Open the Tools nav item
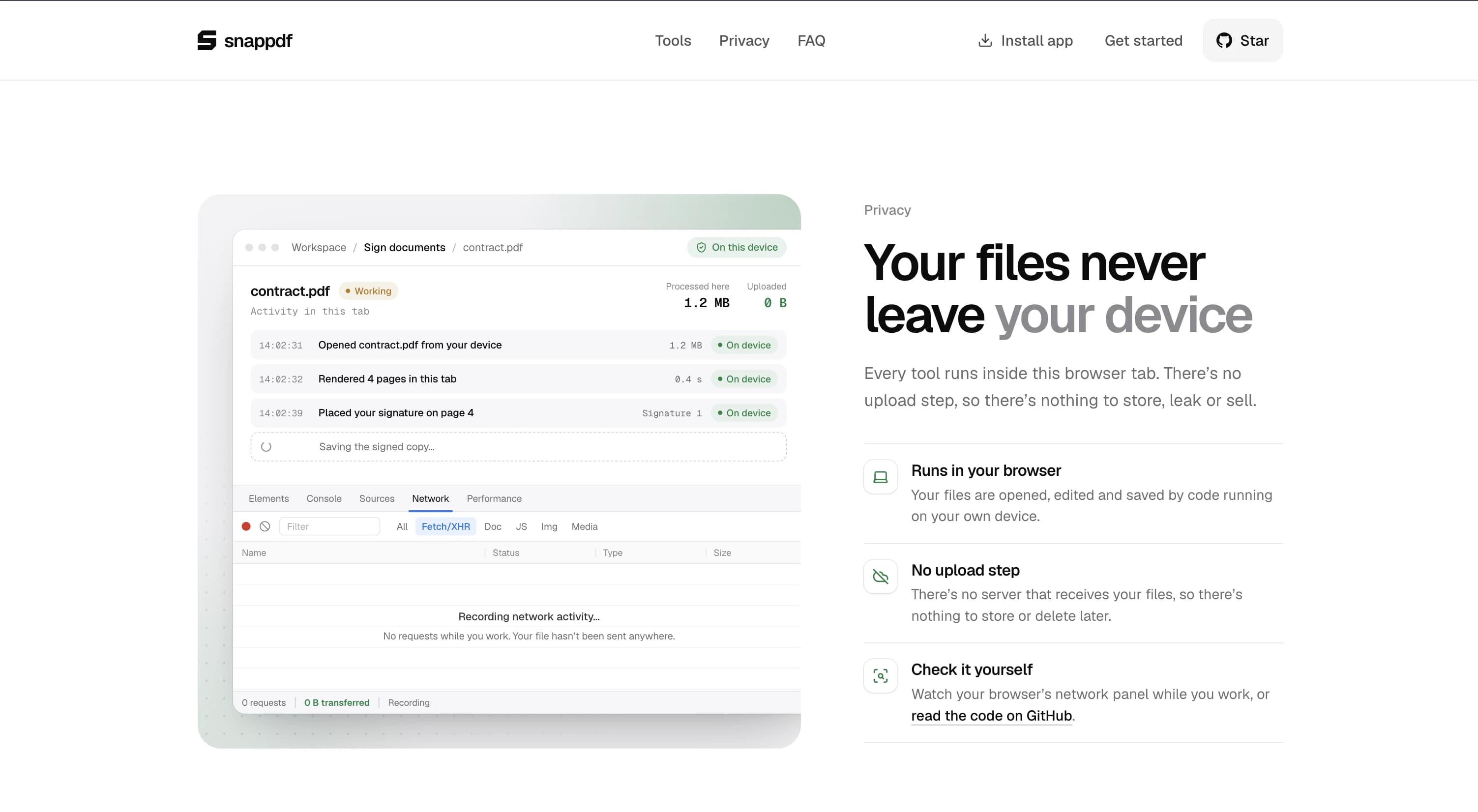This screenshot has height=812, width=1478. pos(673,40)
